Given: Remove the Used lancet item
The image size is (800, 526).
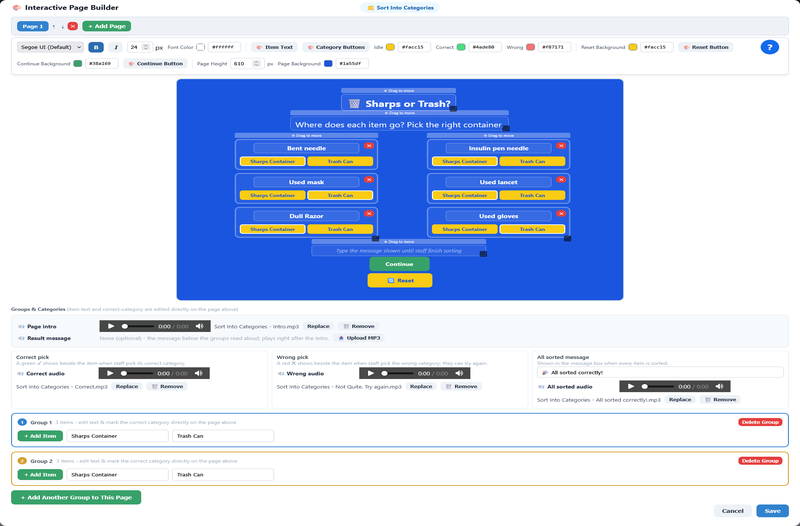Looking at the screenshot, I should point(561,180).
